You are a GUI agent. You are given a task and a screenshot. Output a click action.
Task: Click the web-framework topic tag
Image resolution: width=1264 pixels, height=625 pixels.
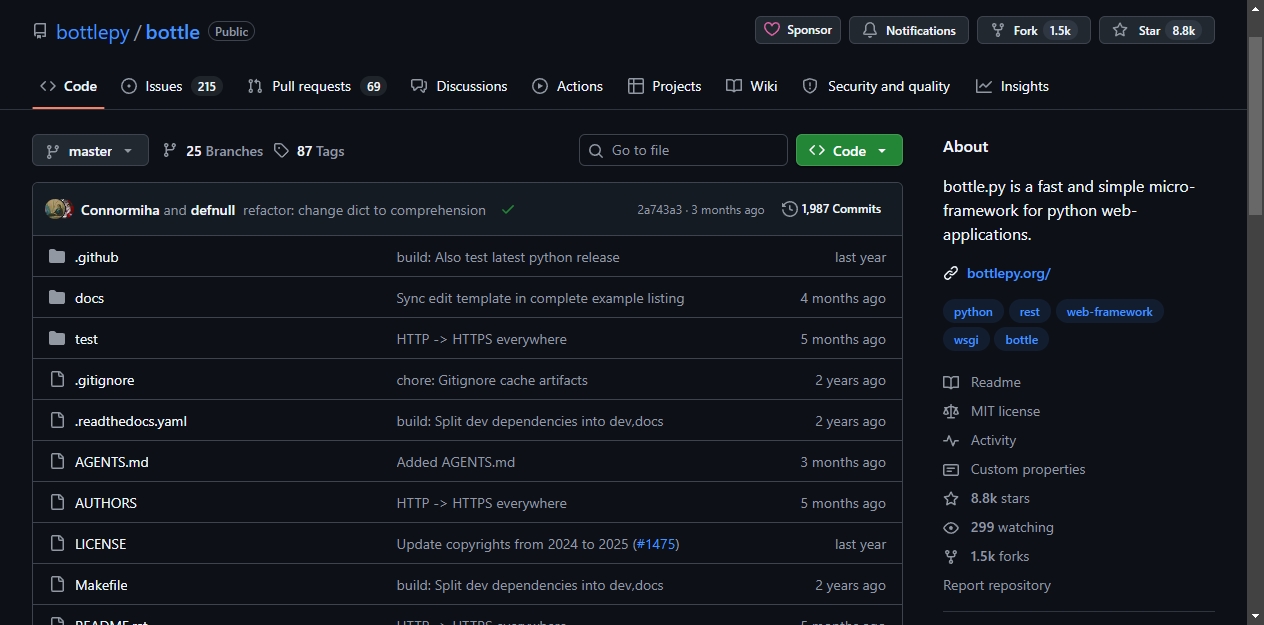click(1109, 312)
